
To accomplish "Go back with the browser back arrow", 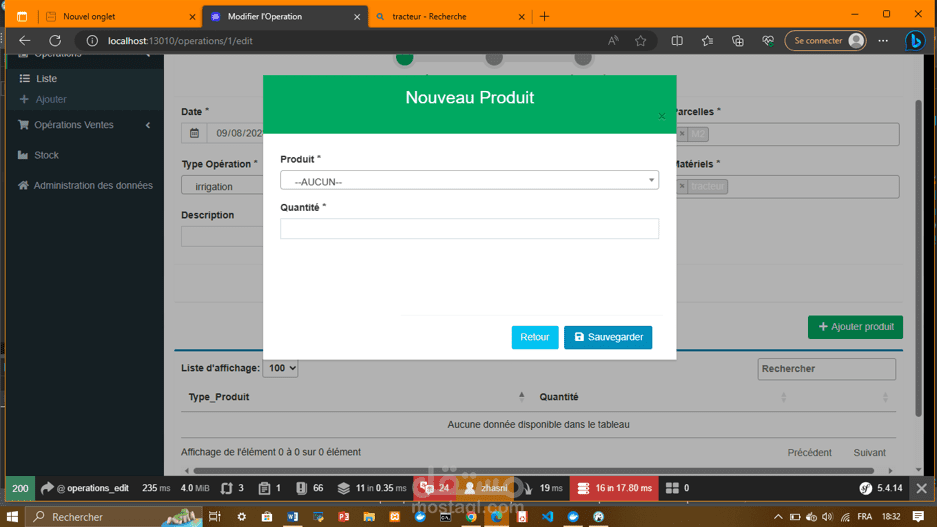I will click(x=25, y=41).
